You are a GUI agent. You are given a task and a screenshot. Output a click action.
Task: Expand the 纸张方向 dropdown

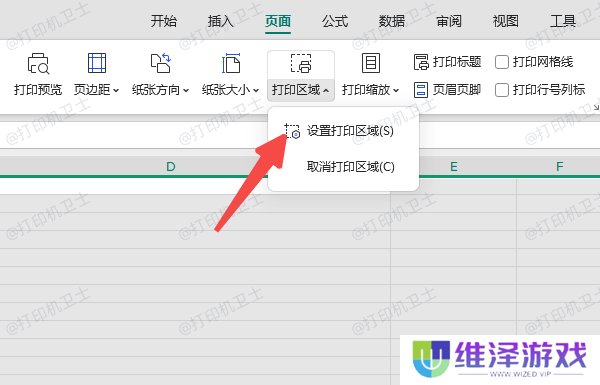[186, 91]
